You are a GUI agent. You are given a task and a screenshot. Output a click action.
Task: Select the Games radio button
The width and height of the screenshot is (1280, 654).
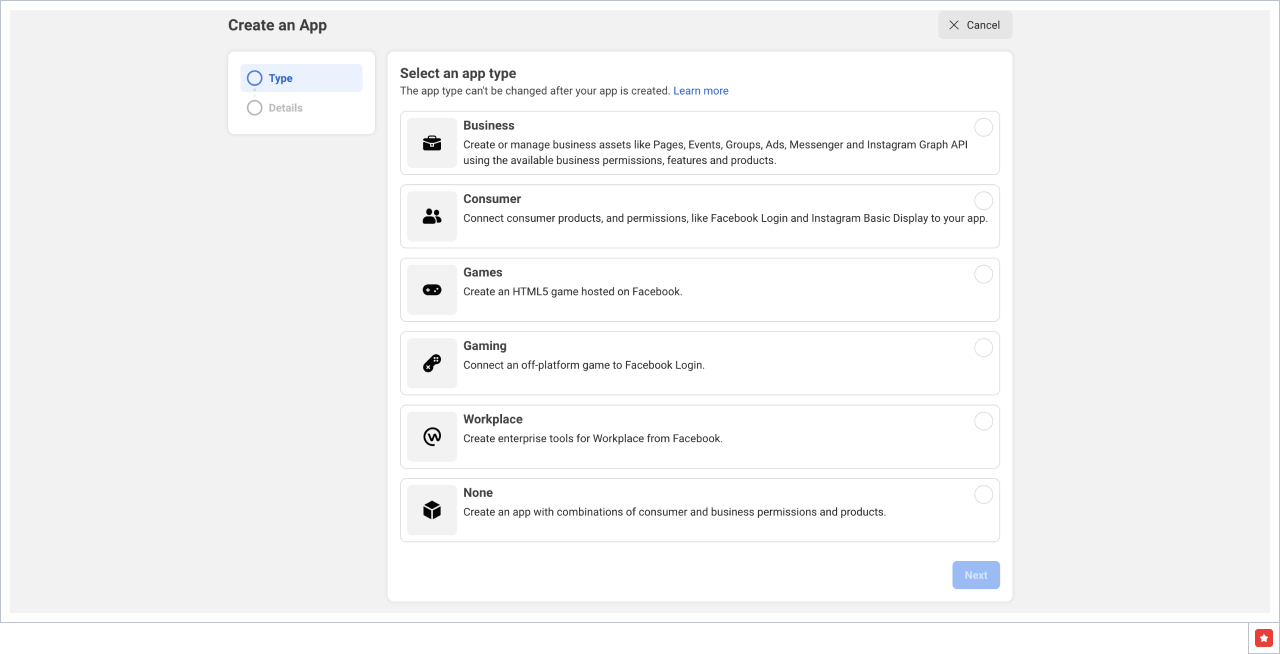click(x=984, y=274)
